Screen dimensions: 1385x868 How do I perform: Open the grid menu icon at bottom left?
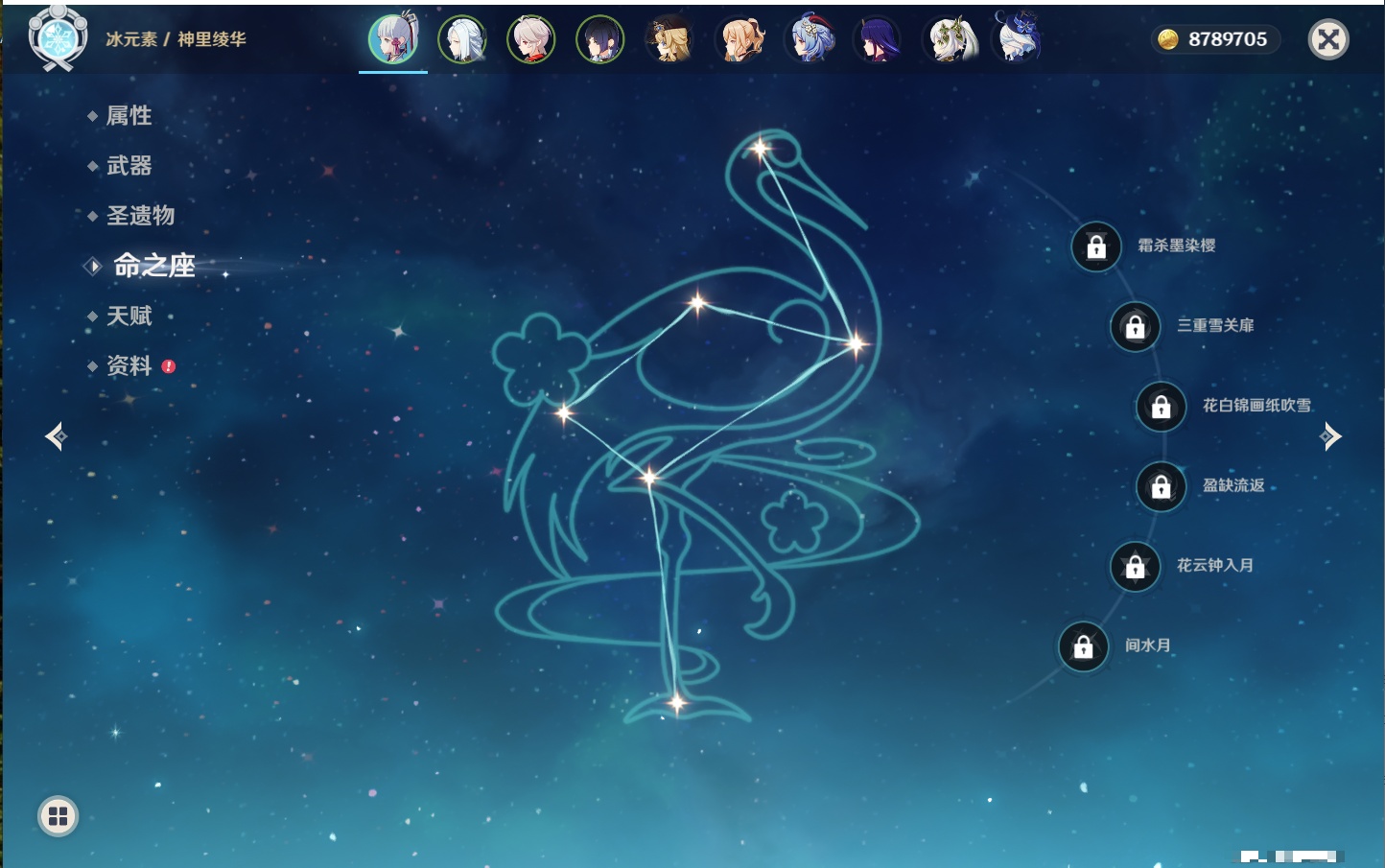58,816
